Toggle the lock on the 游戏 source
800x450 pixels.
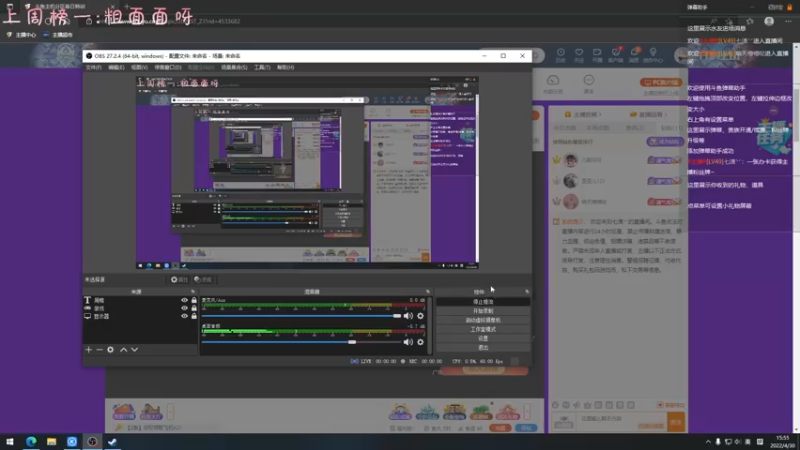tap(194, 308)
